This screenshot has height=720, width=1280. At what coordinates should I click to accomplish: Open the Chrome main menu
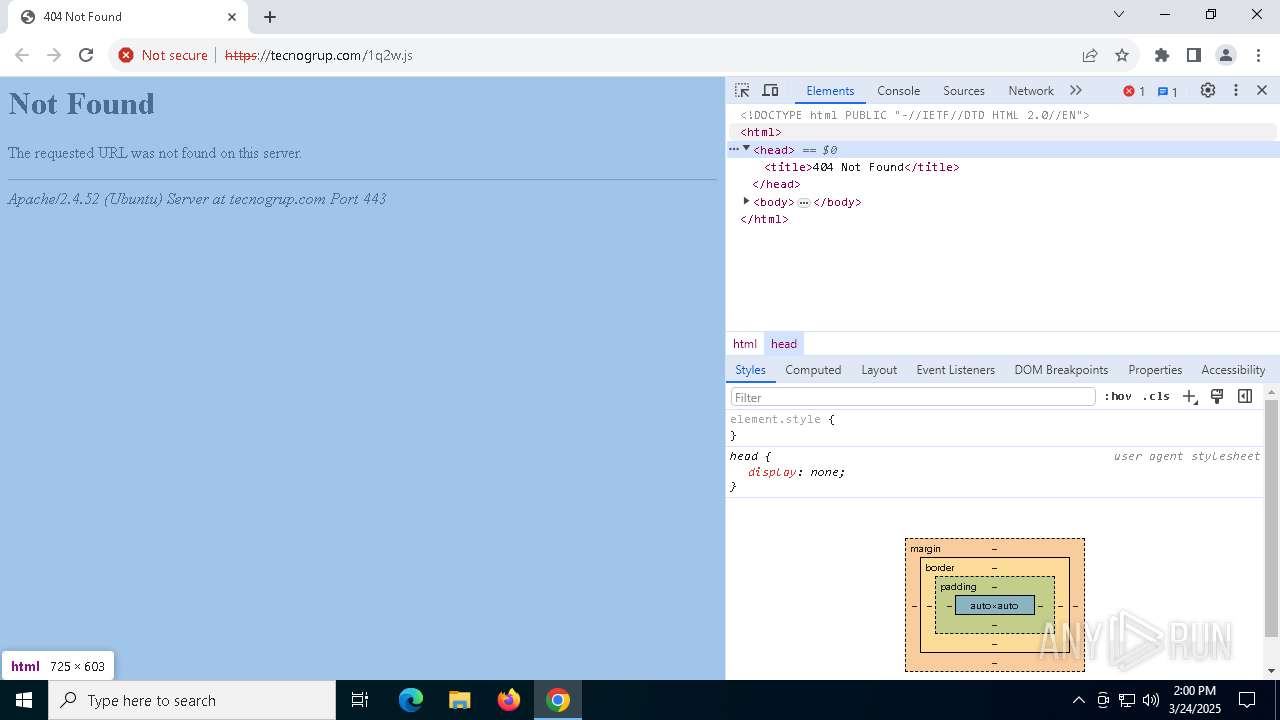(1257, 55)
